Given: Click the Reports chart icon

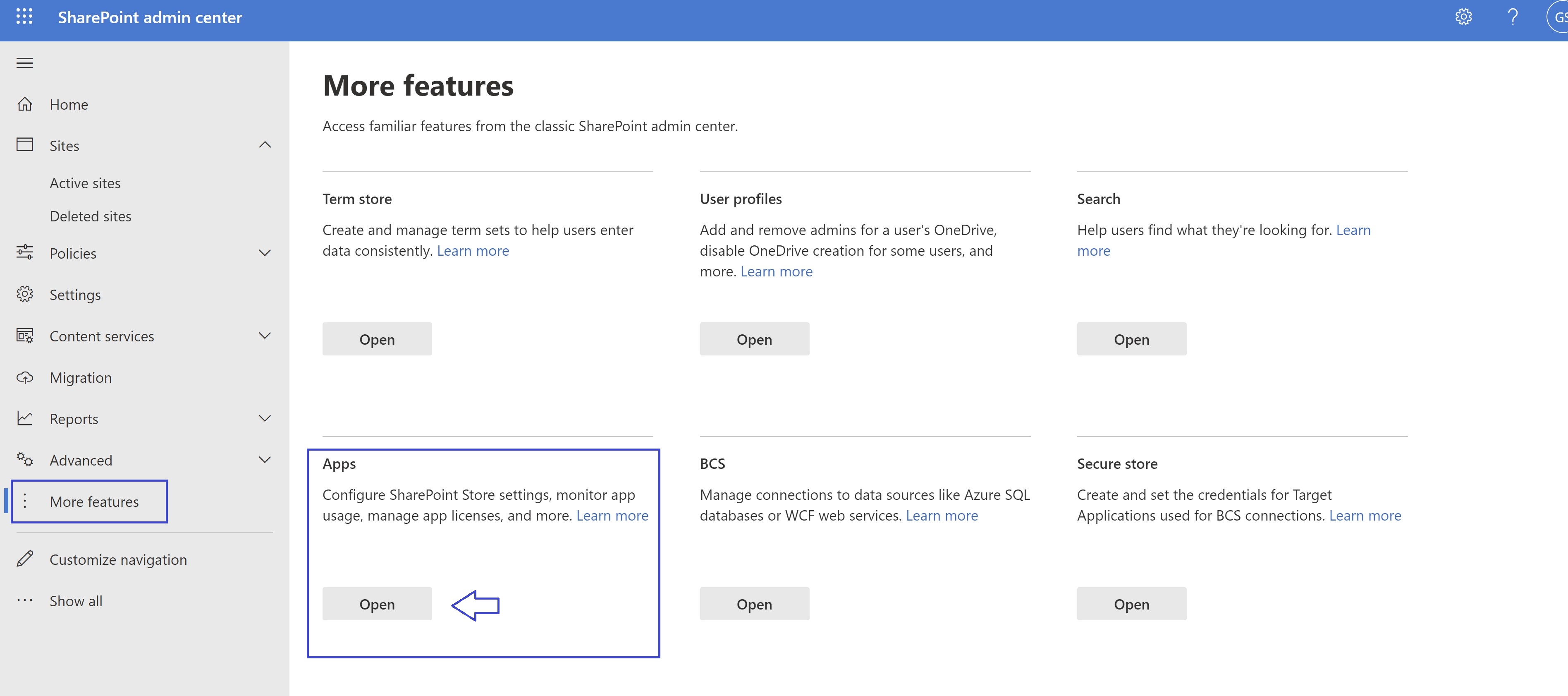Looking at the screenshot, I should point(24,418).
